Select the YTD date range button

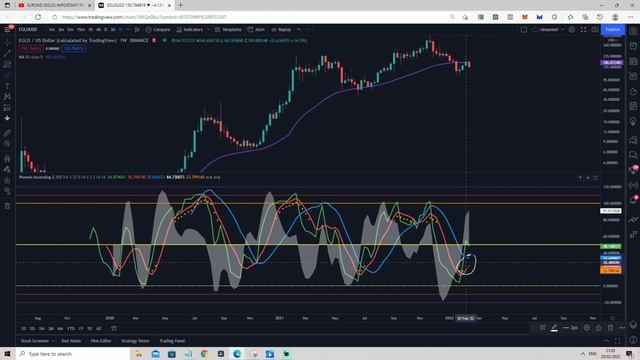(x=71, y=329)
